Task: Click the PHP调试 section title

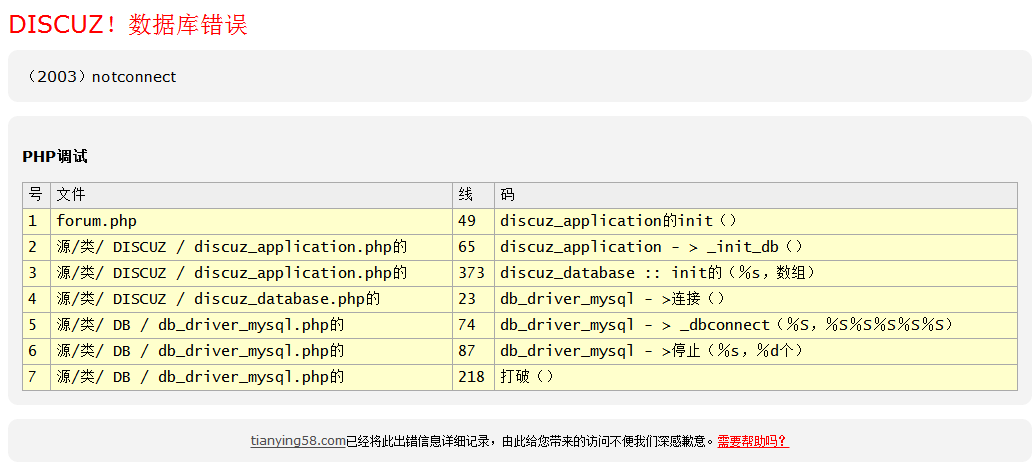Action: coord(55,156)
